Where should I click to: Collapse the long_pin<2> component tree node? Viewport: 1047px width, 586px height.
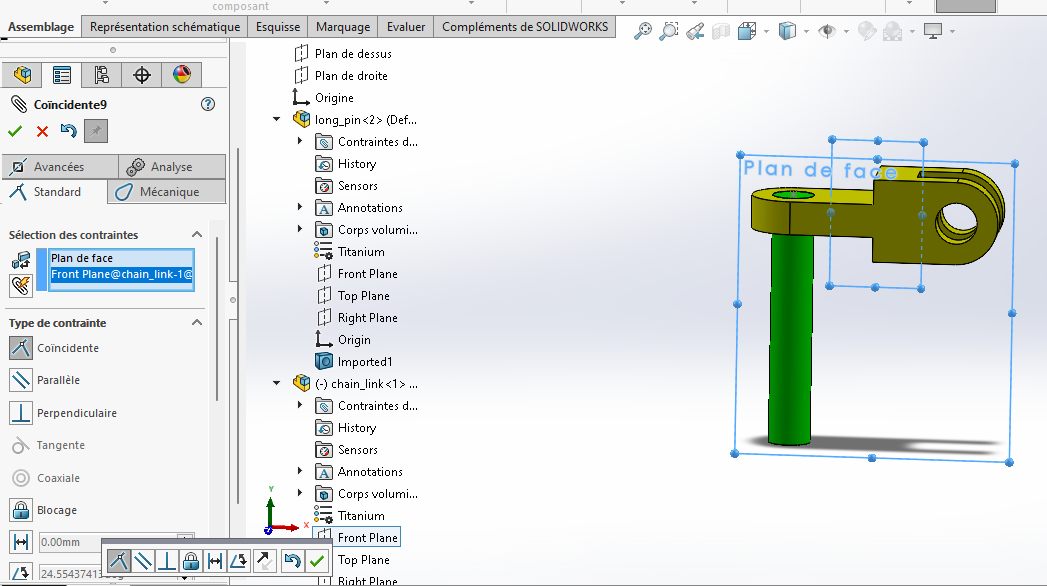tap(277, 119)
